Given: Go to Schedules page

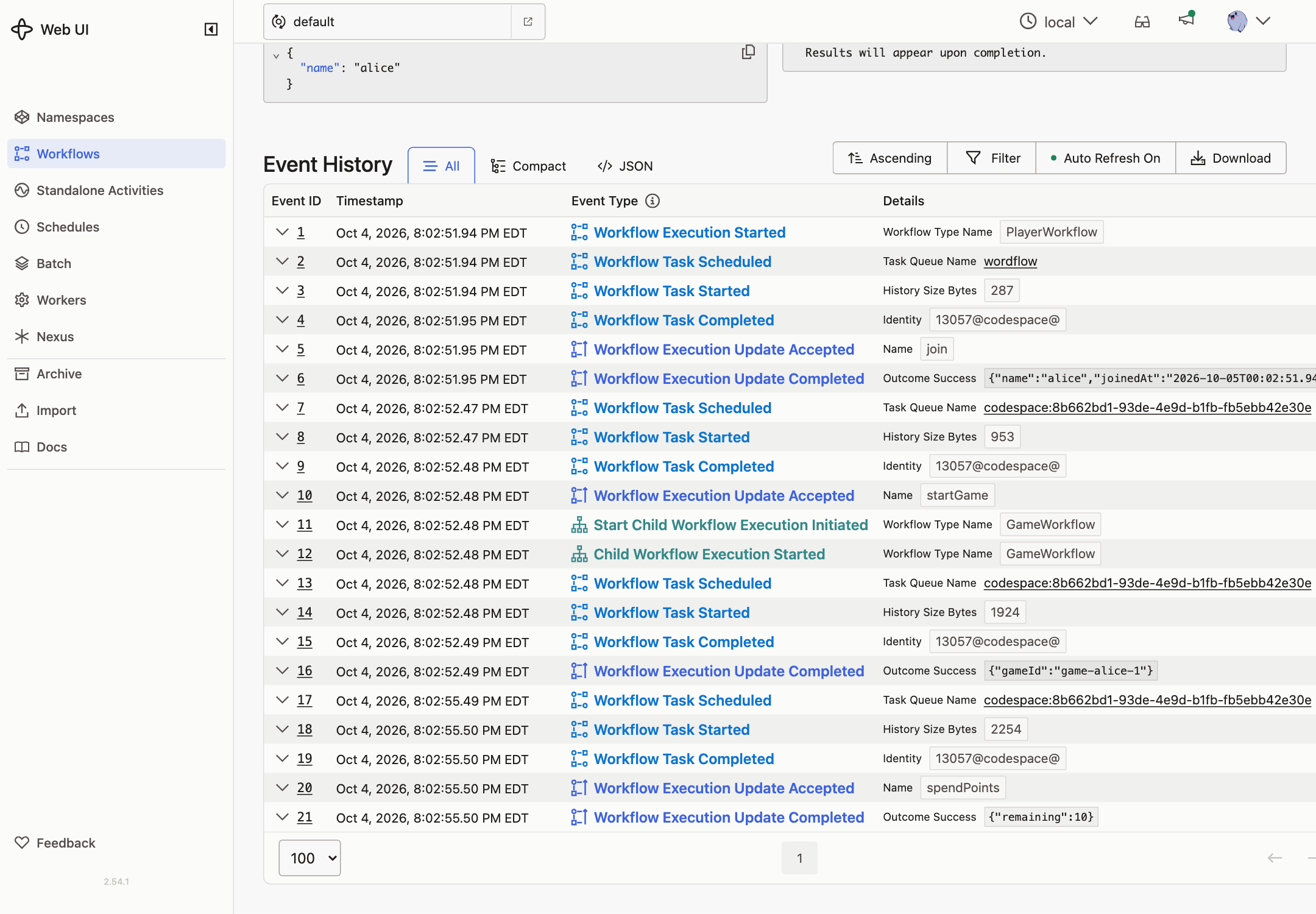Looking at the screenshot, I should (x=116, y=227).
